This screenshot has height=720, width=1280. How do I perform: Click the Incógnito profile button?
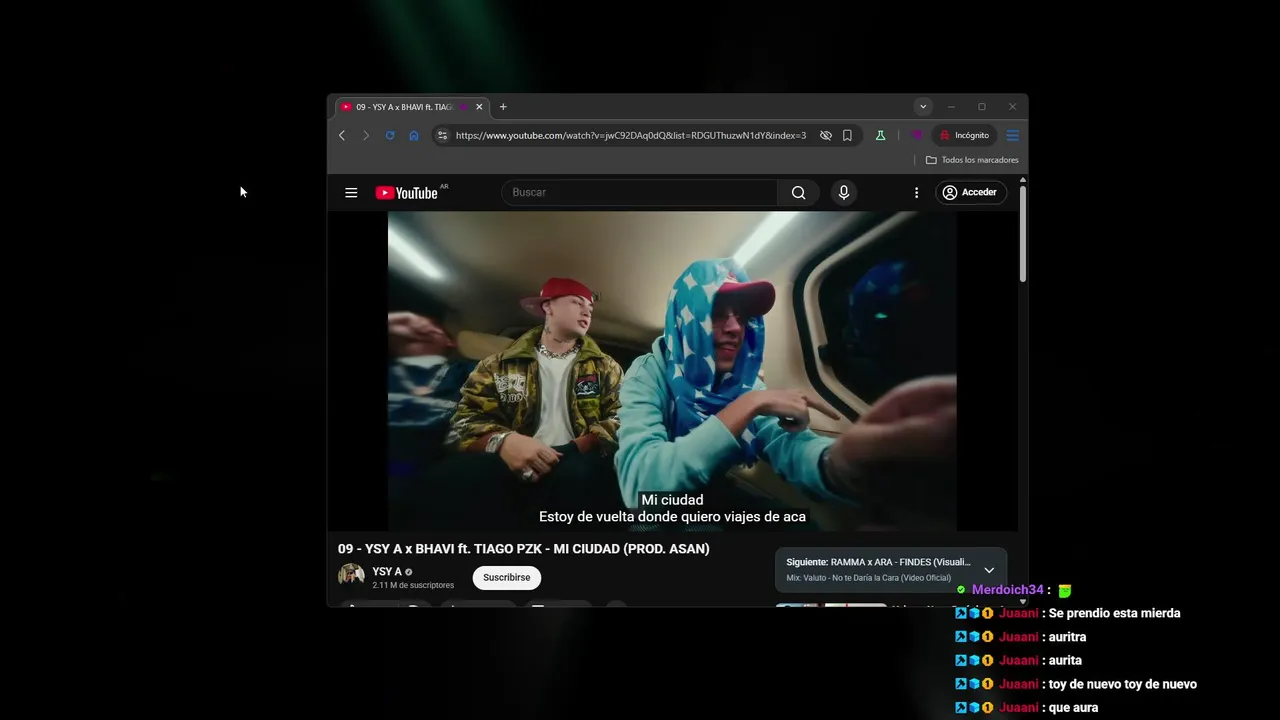[964, 135]
